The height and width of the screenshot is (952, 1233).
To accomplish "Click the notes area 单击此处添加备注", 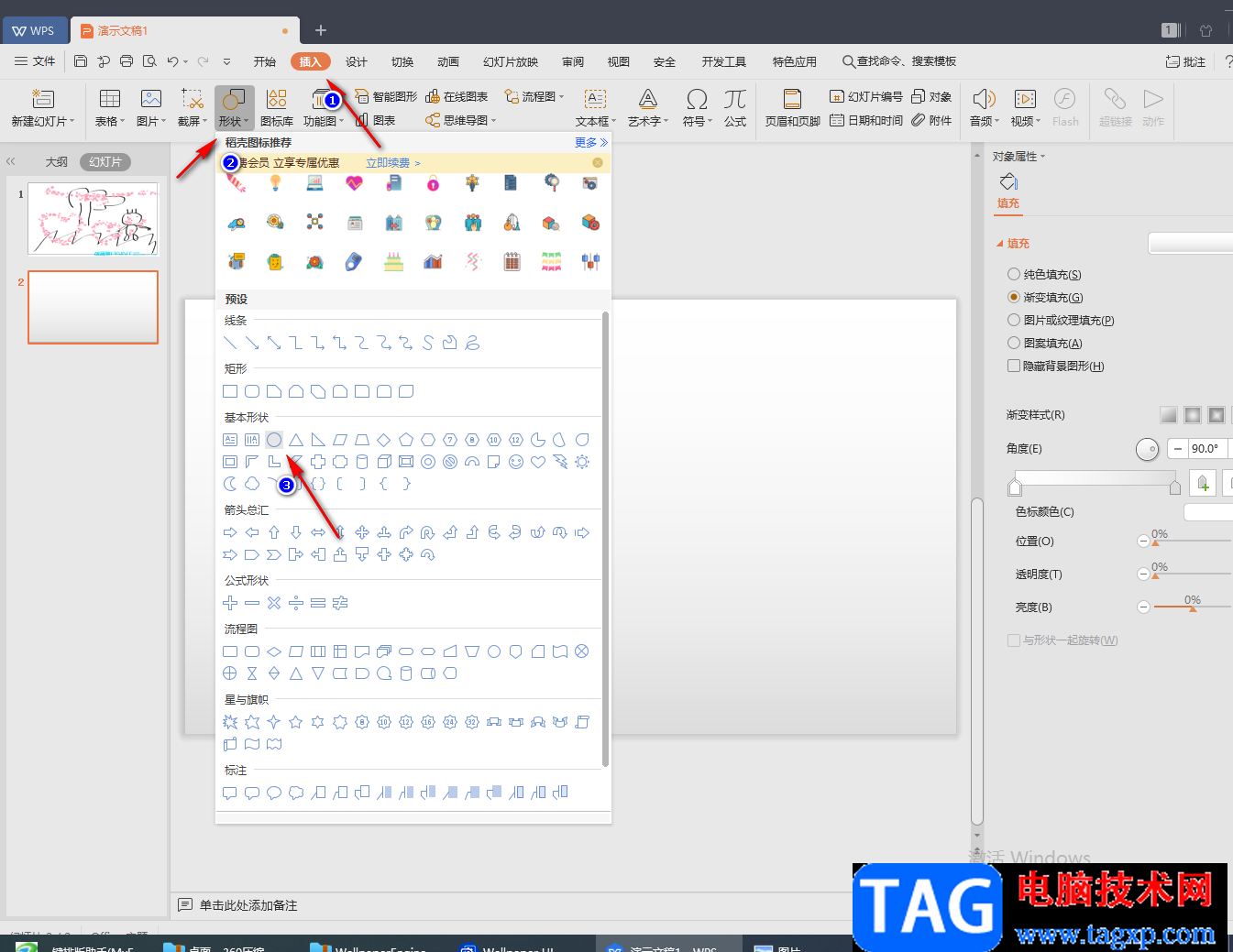I will (248, 905).
